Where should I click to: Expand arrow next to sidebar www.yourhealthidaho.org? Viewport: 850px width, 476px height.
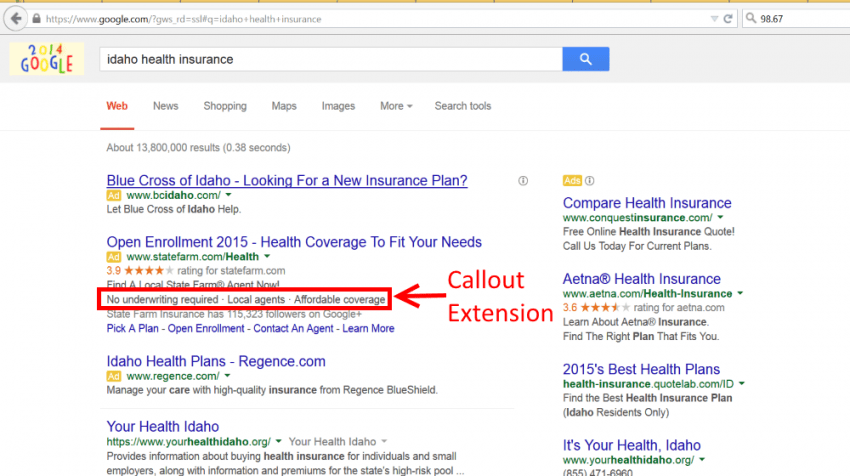click(702, 460)
